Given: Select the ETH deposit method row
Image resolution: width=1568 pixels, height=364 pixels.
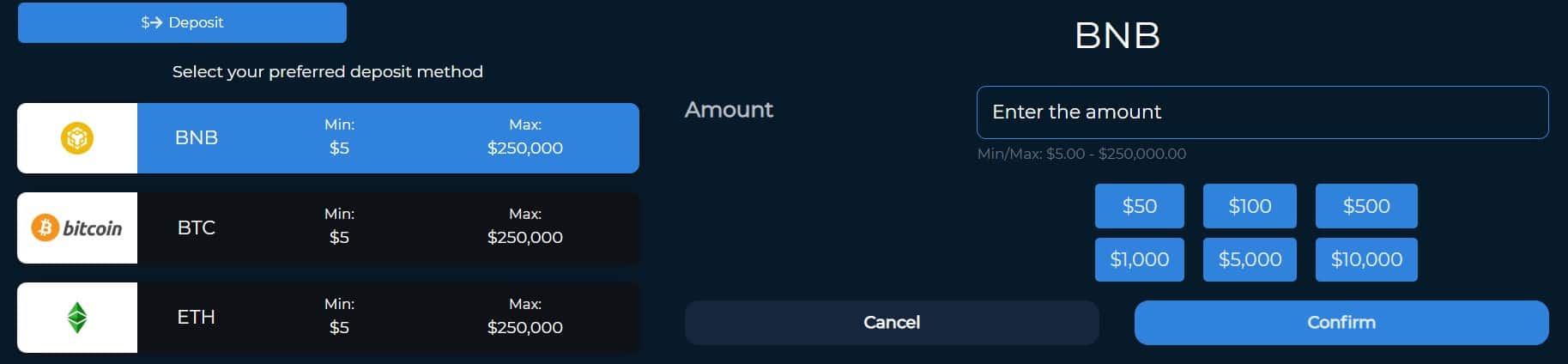Looking at the screenshot, I should coord(388,318).
